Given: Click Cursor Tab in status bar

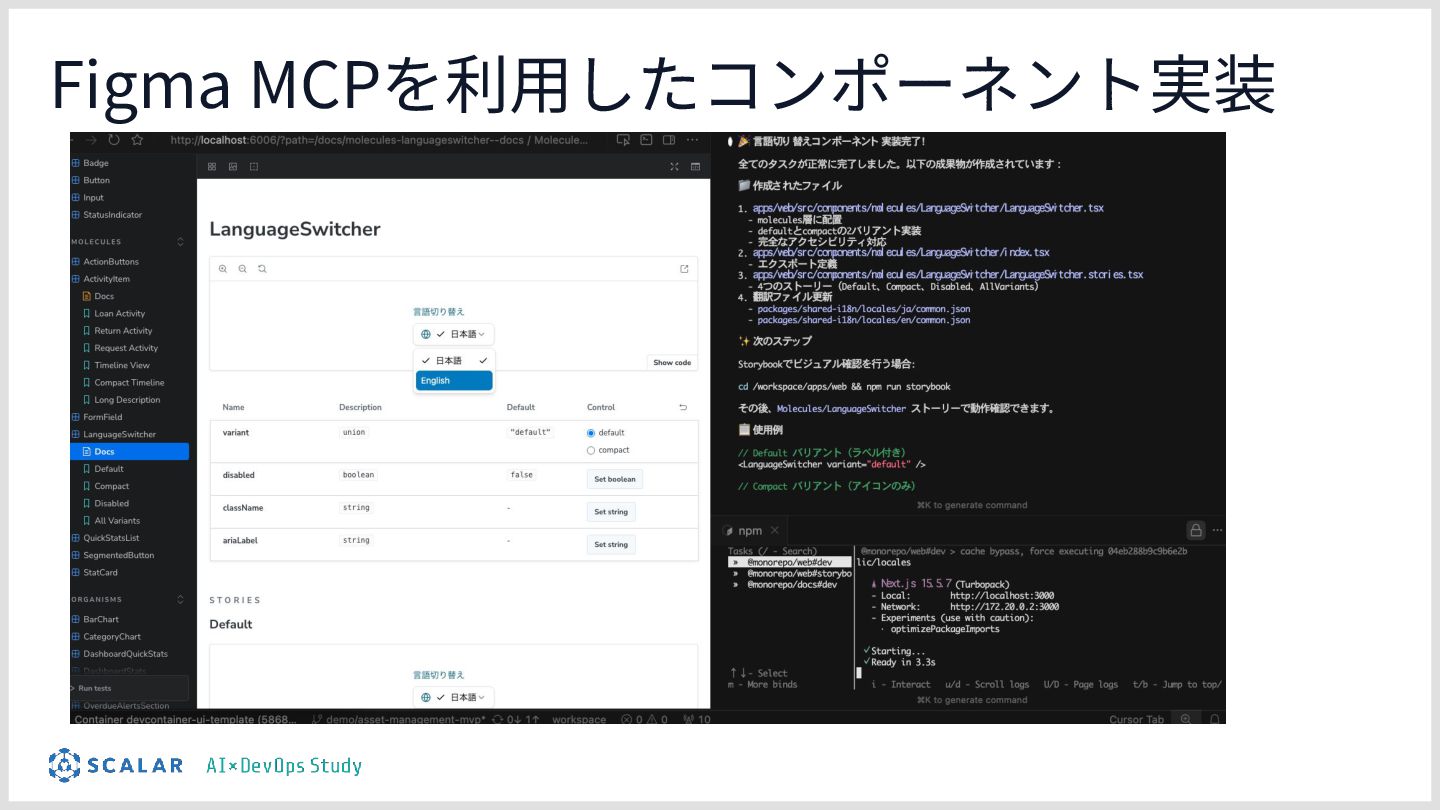Looking at the screenshot, I should click(x=1137, y=719).
